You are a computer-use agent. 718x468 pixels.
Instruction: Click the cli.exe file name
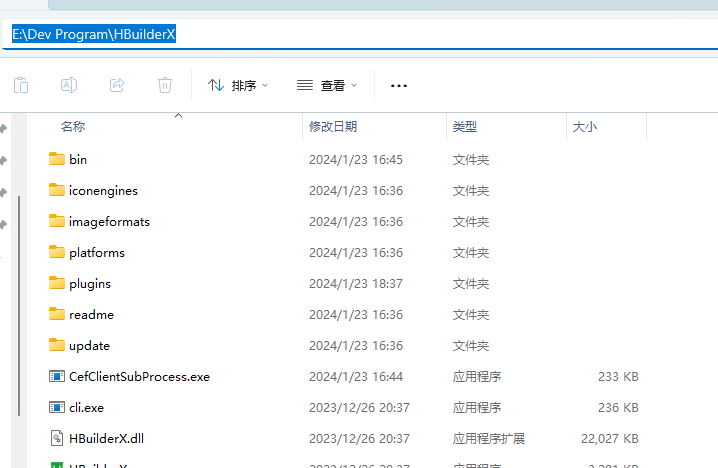pos(86,408)
